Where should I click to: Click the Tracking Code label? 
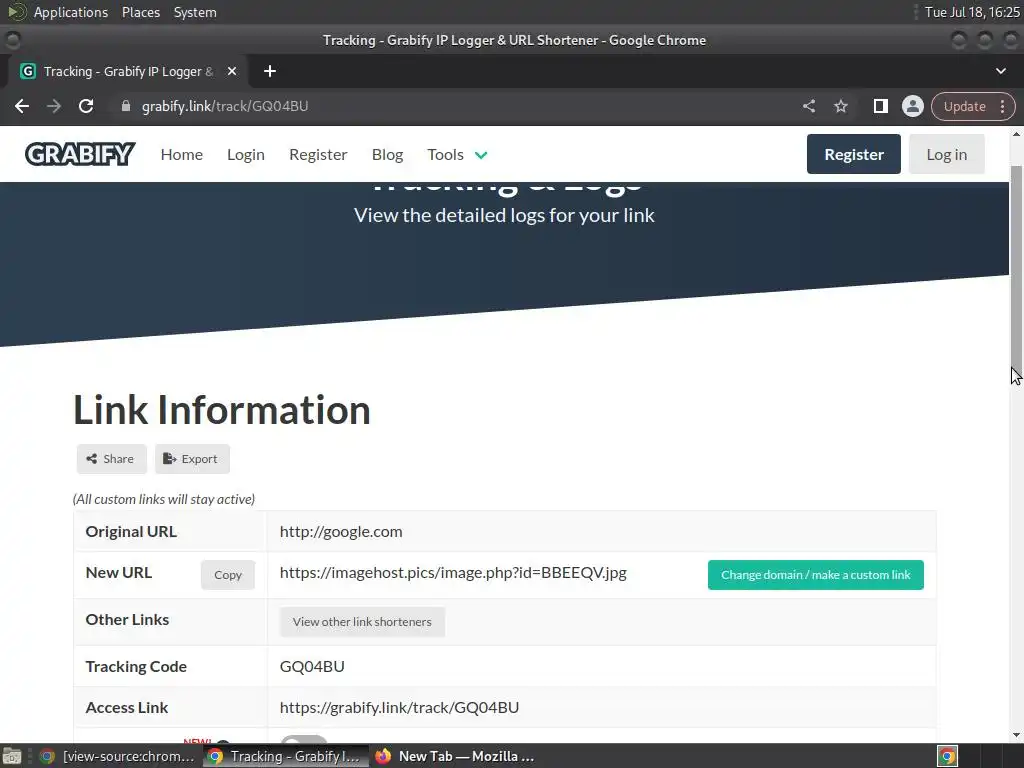pos(136,666)
